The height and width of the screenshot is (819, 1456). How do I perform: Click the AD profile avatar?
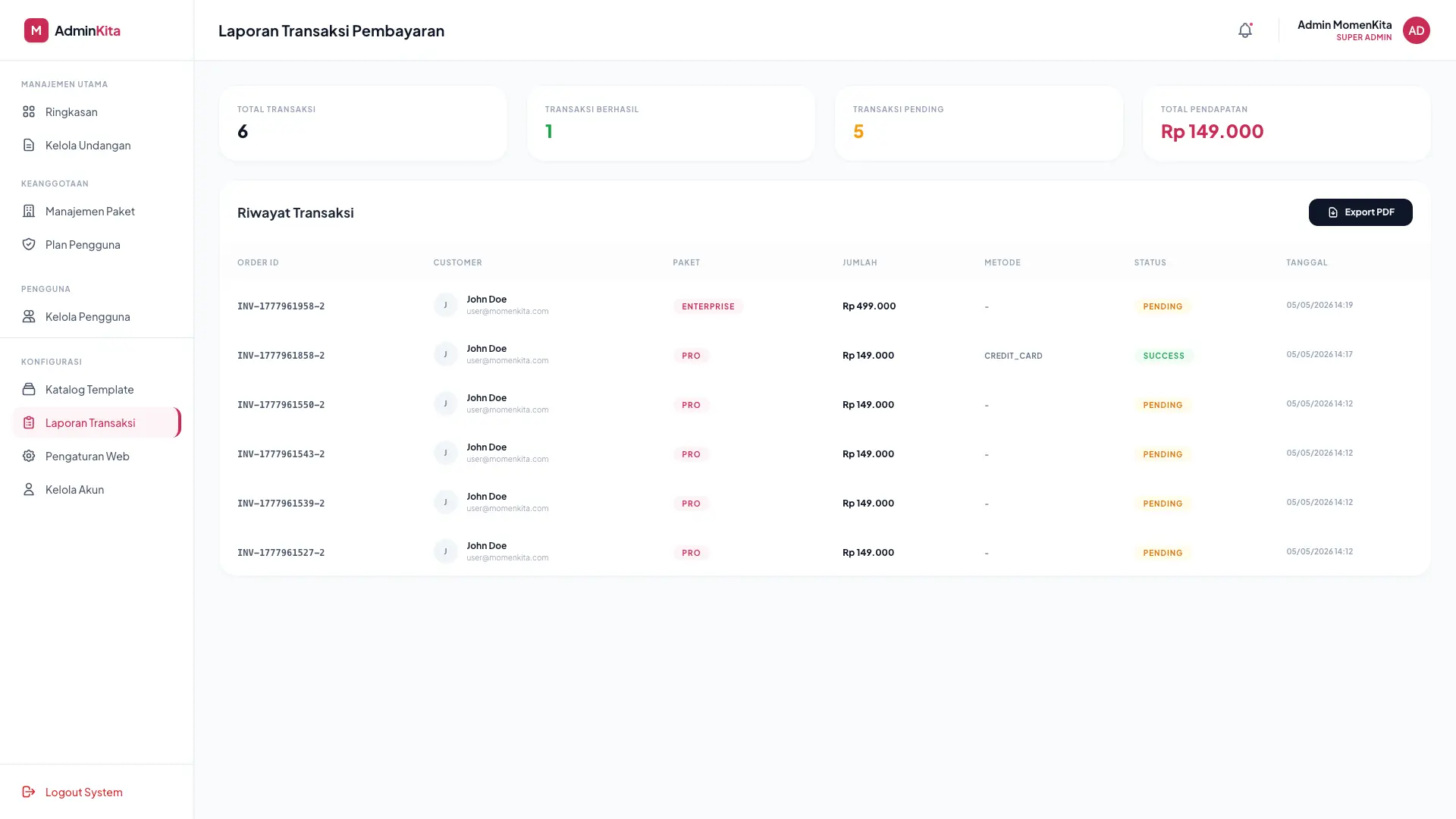[x=1416, y=30]
